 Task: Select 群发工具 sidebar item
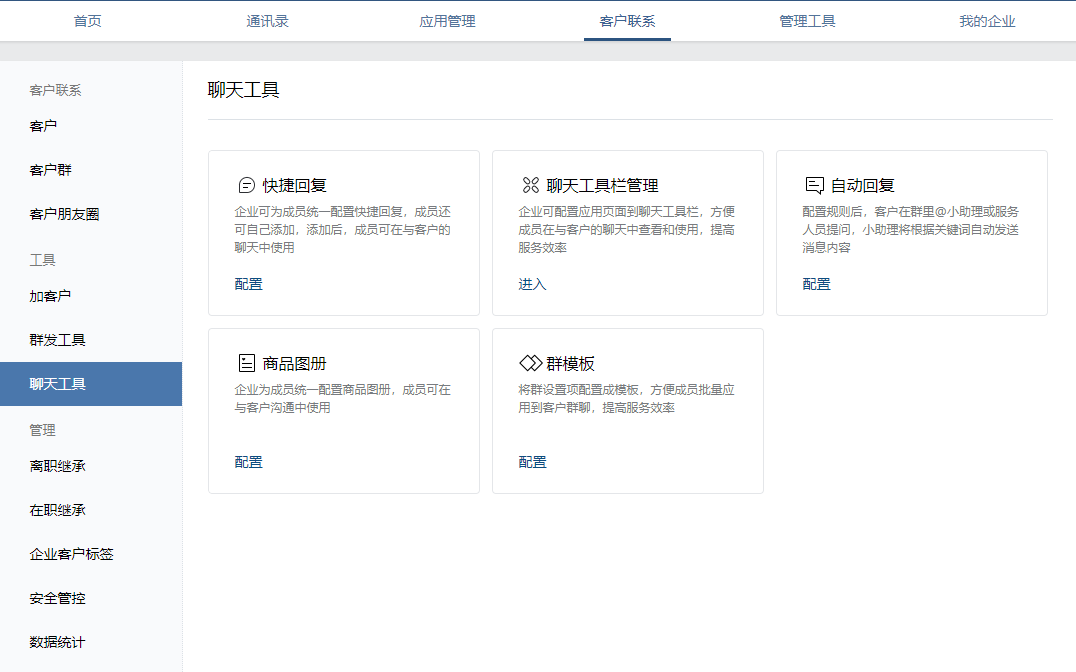click(58, 340)
